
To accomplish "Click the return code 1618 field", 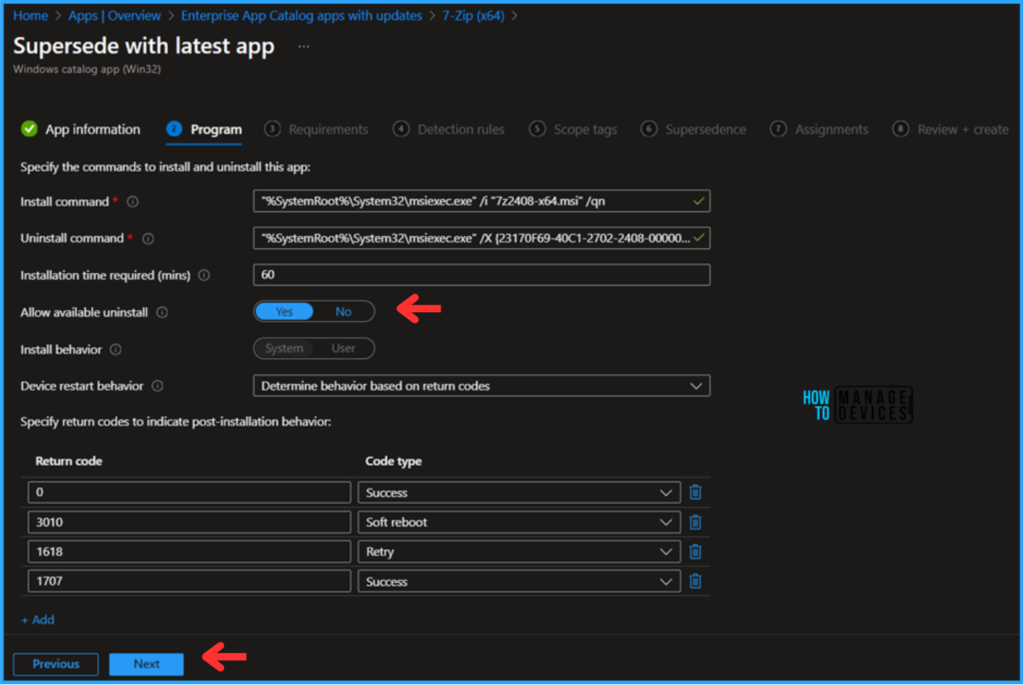I will [x=189, y=552].
